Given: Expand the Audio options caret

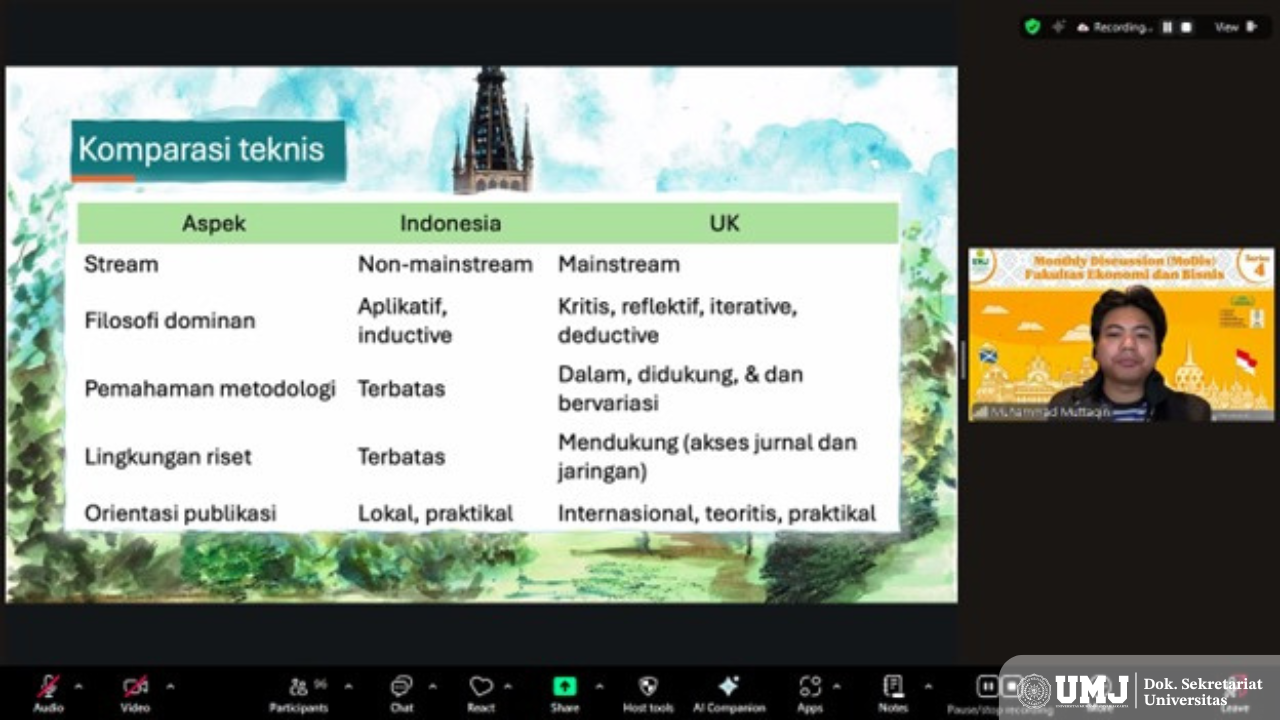Looking at the screenshot, I should [78, 686].
